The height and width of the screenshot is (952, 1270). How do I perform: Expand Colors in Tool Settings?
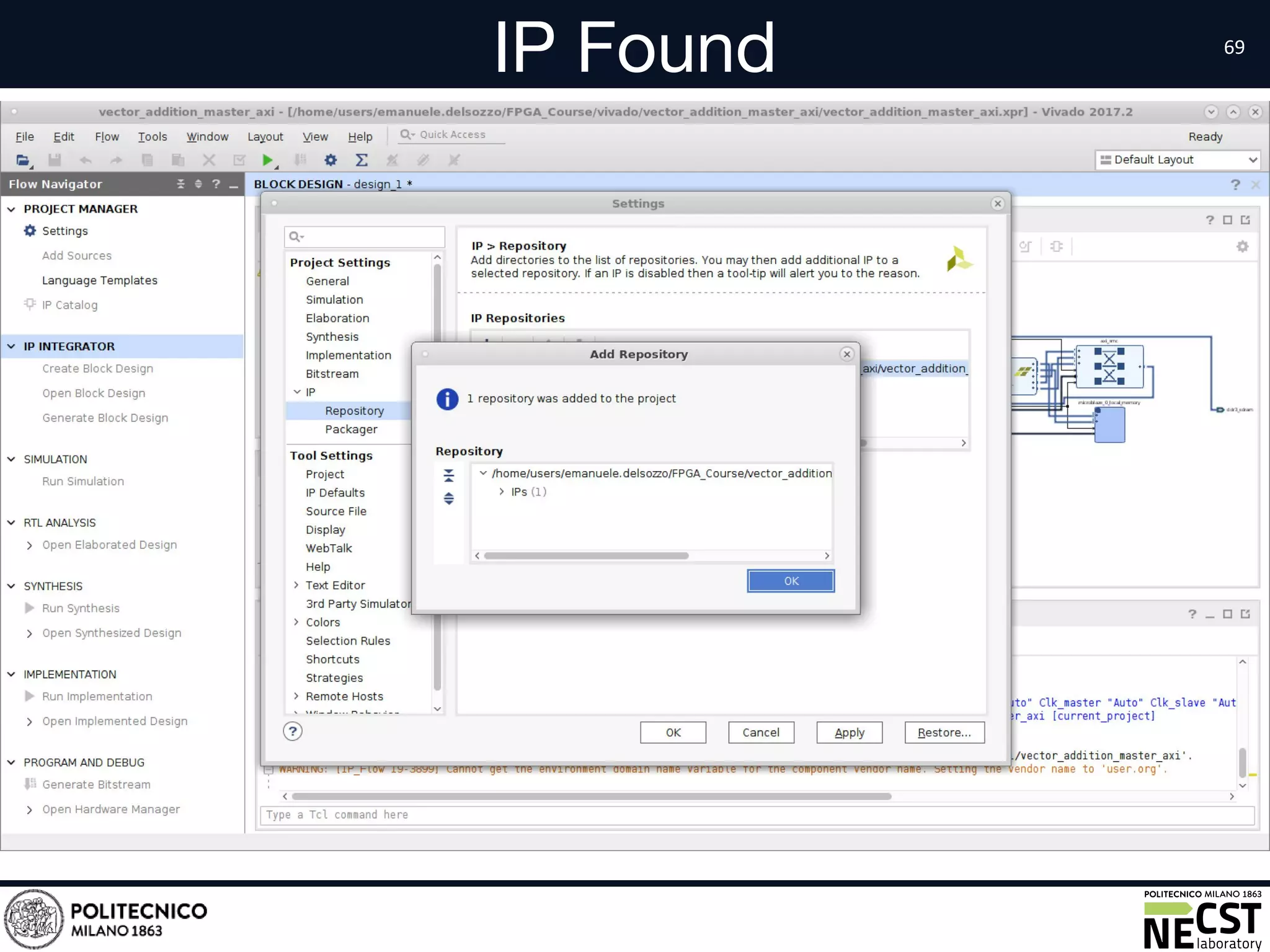point(296,622)
